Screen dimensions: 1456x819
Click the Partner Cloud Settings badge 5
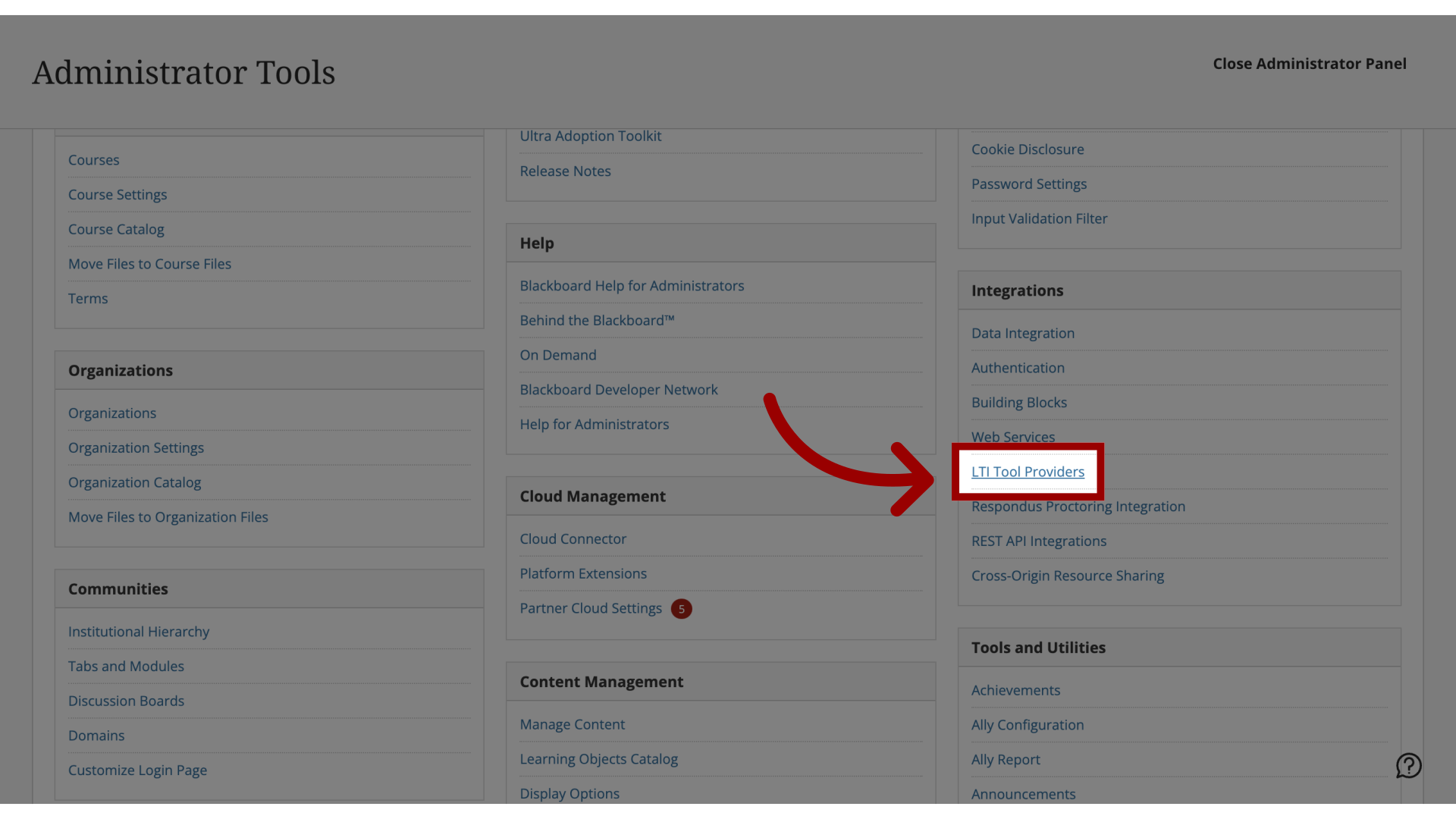coord(681,608)
